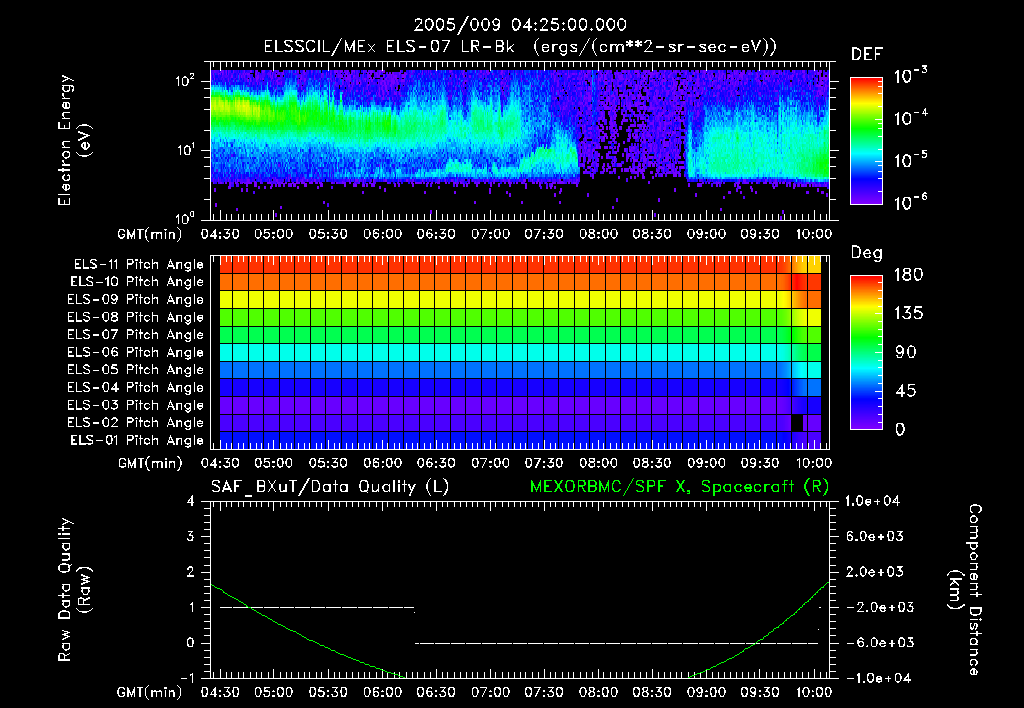Click the Raw Data Quality (Raw) axis label

(x=73, y=590)
